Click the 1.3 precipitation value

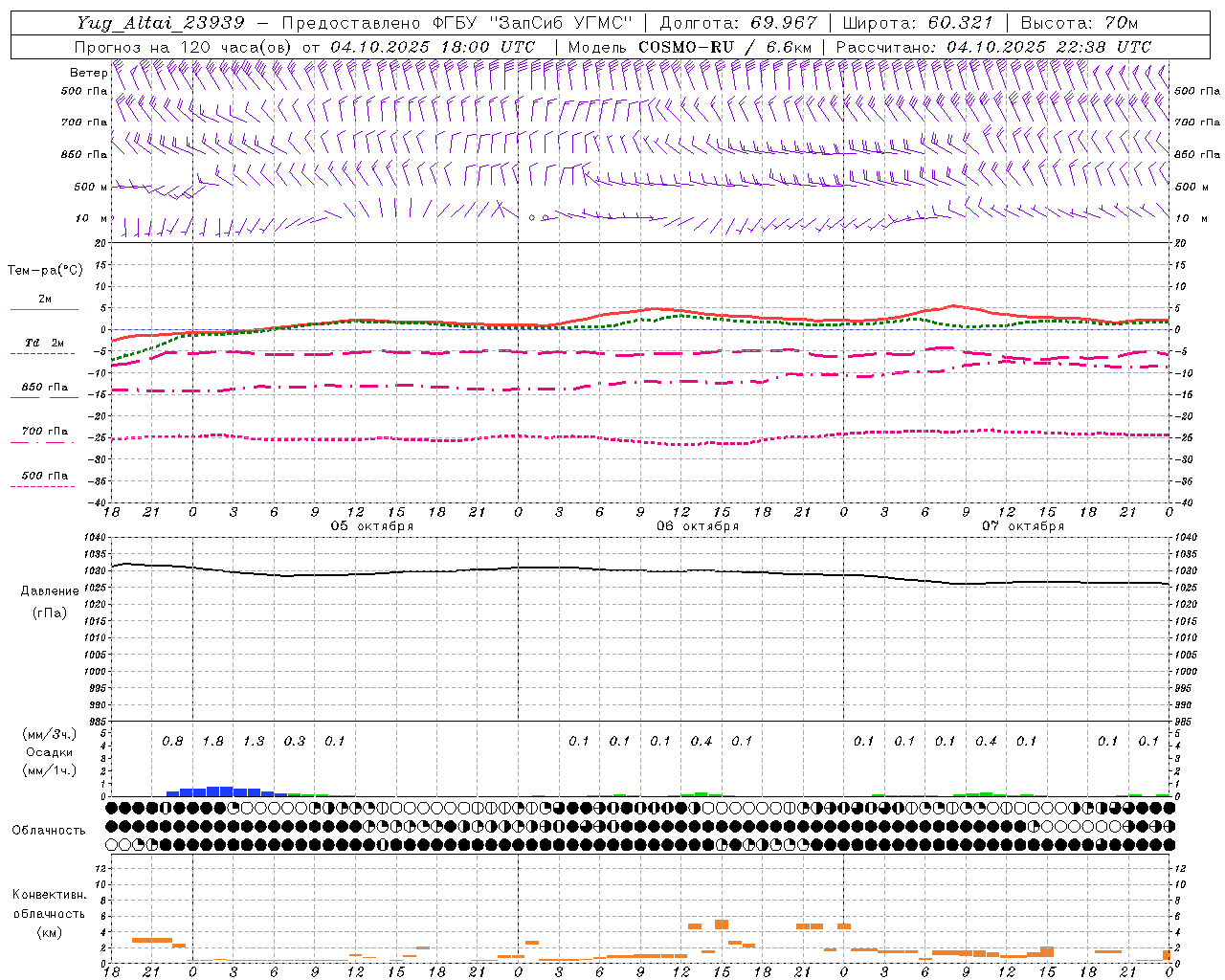pyautogui.click(x=254, y=741)
